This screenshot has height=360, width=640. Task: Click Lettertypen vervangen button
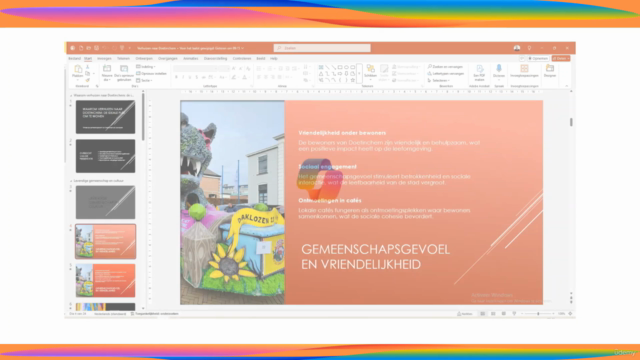pos(446,73)
